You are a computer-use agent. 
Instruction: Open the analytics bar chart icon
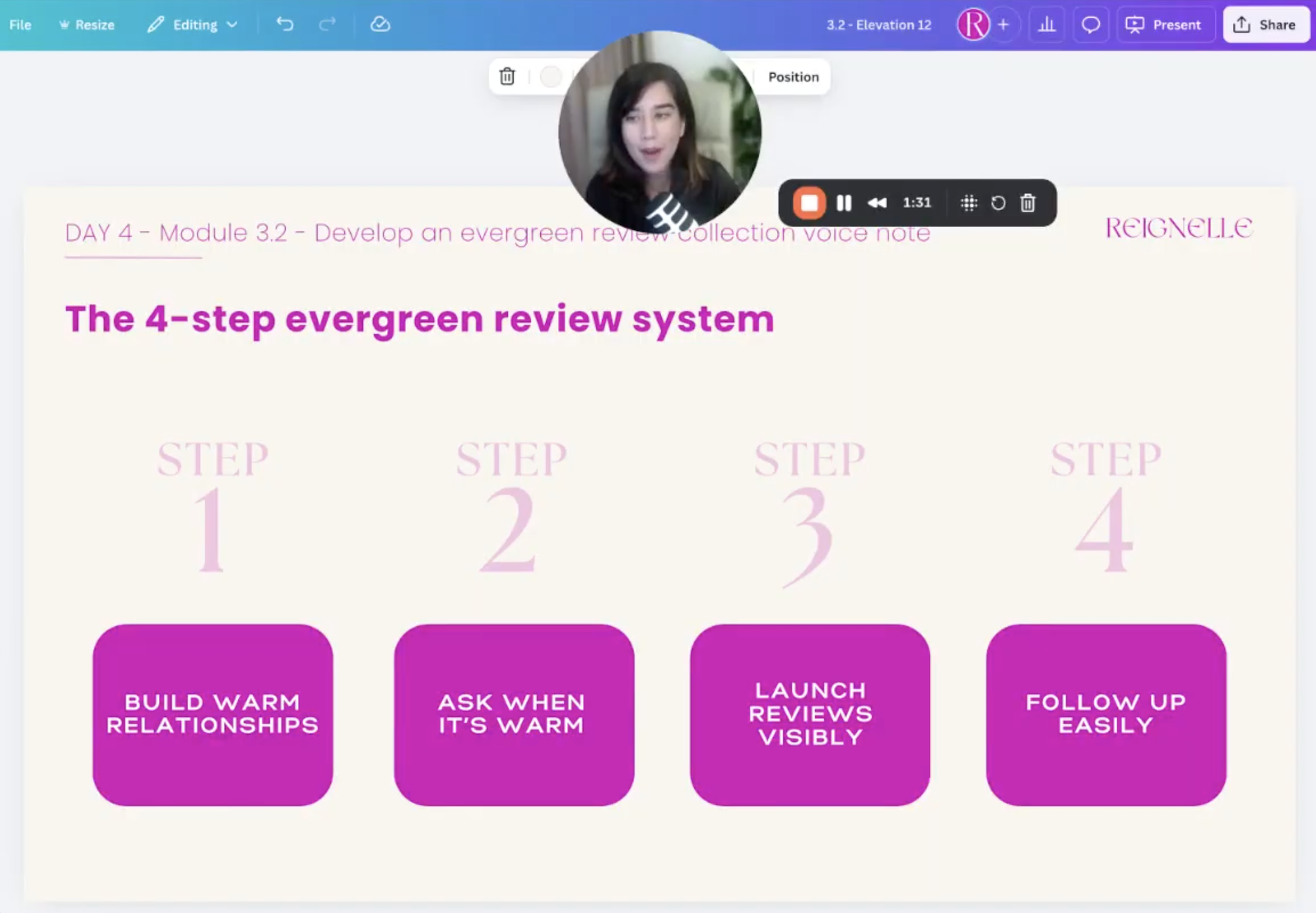[x=1046, y=25]
